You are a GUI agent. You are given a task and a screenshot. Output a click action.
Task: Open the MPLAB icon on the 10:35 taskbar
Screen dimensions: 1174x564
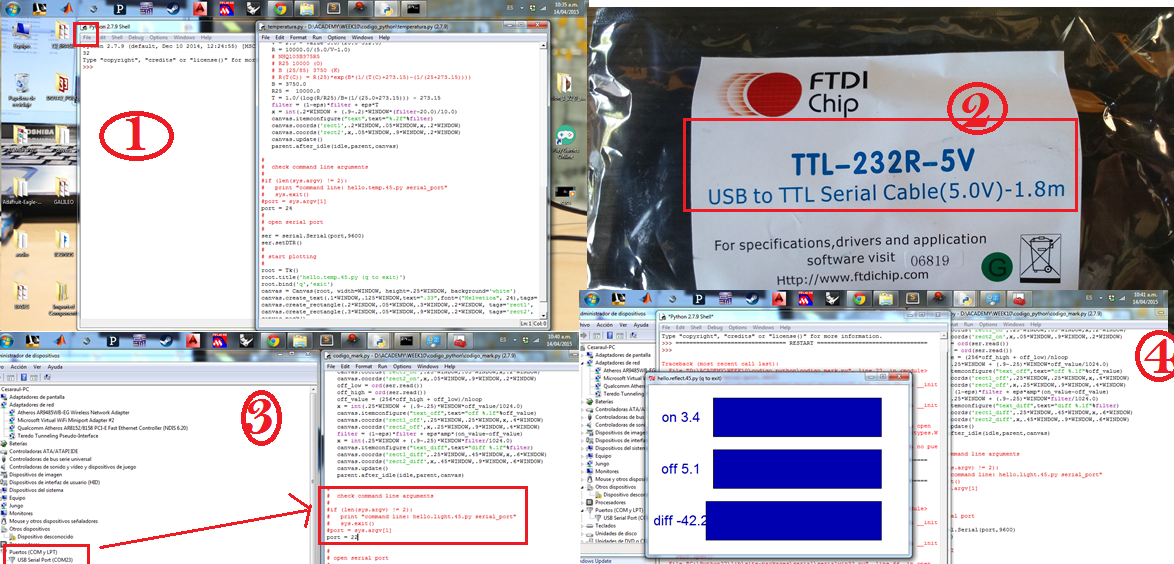[227, 8]
